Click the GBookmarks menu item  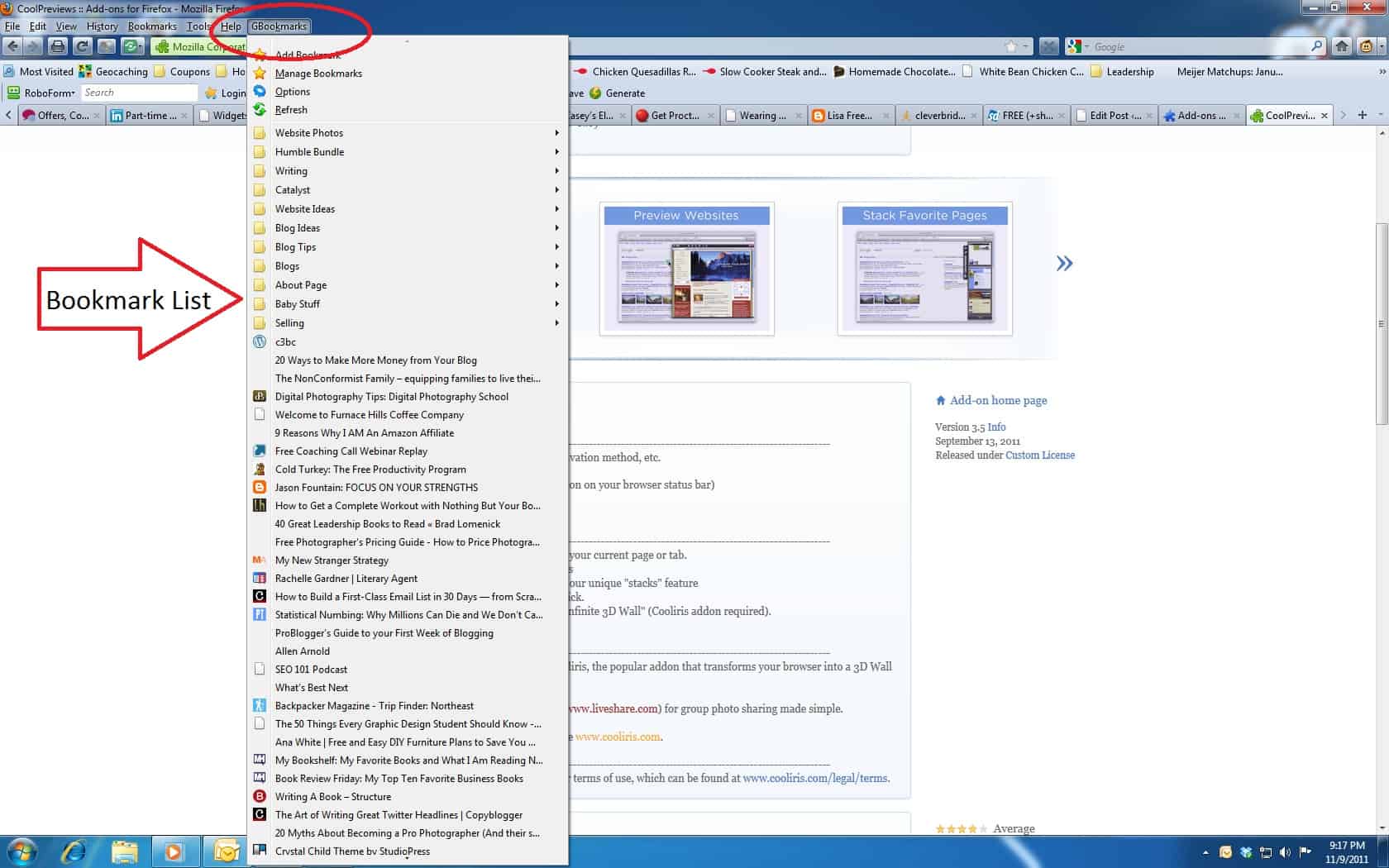pos(279,26)
